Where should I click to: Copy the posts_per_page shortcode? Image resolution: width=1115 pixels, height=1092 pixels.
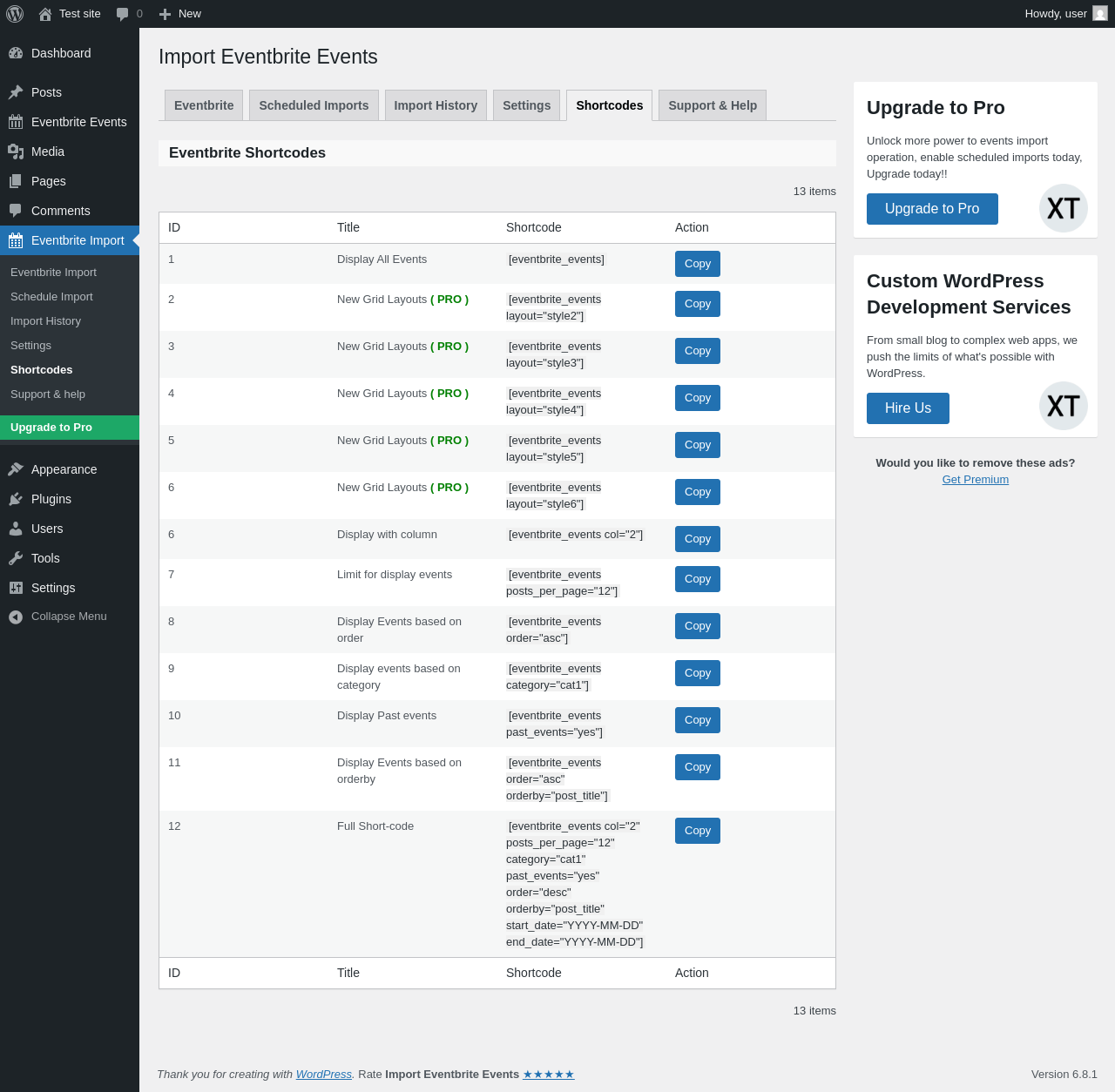[698, 579]
